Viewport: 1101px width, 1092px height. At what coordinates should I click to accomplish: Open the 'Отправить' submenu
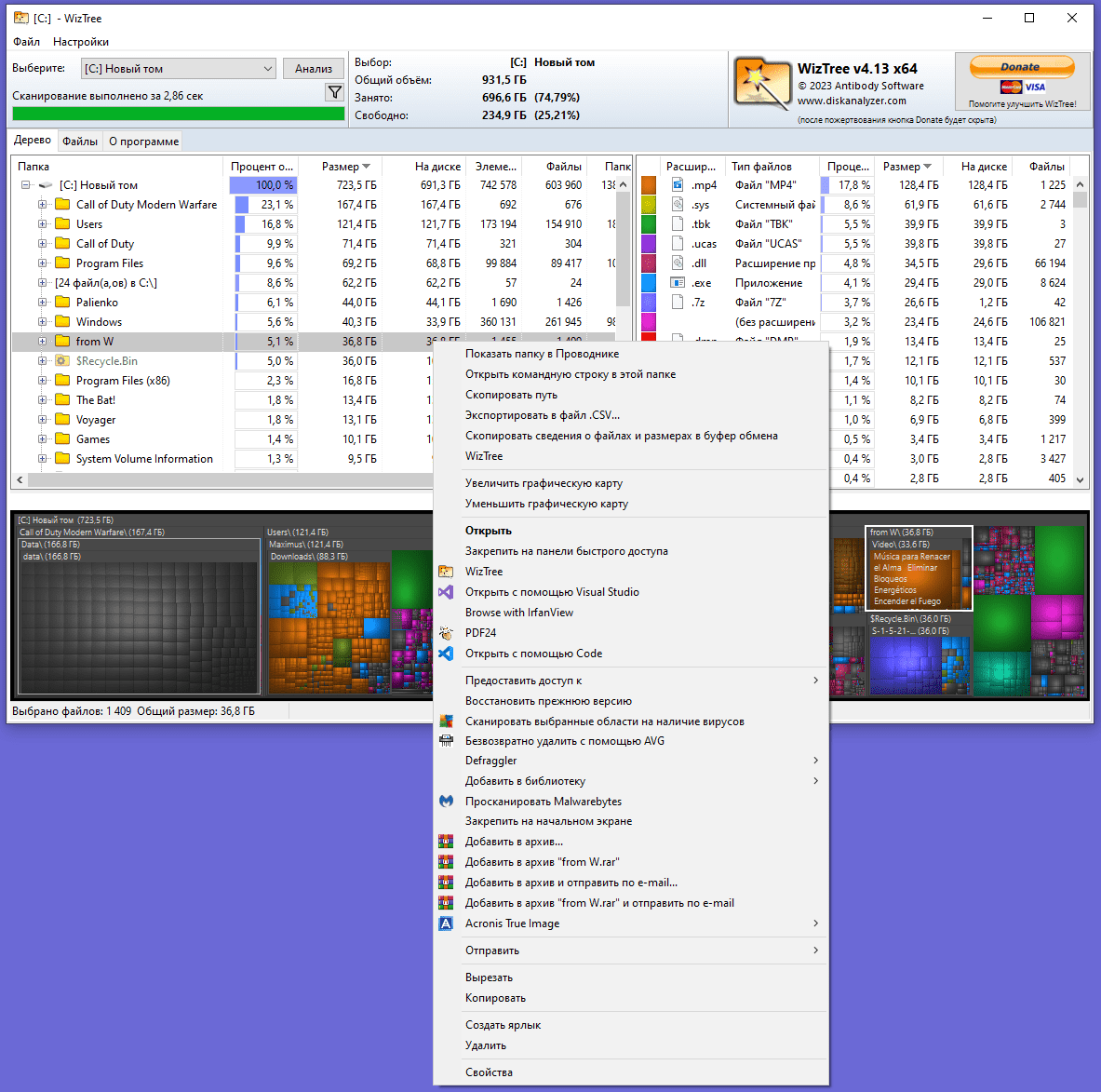(631, 950)
